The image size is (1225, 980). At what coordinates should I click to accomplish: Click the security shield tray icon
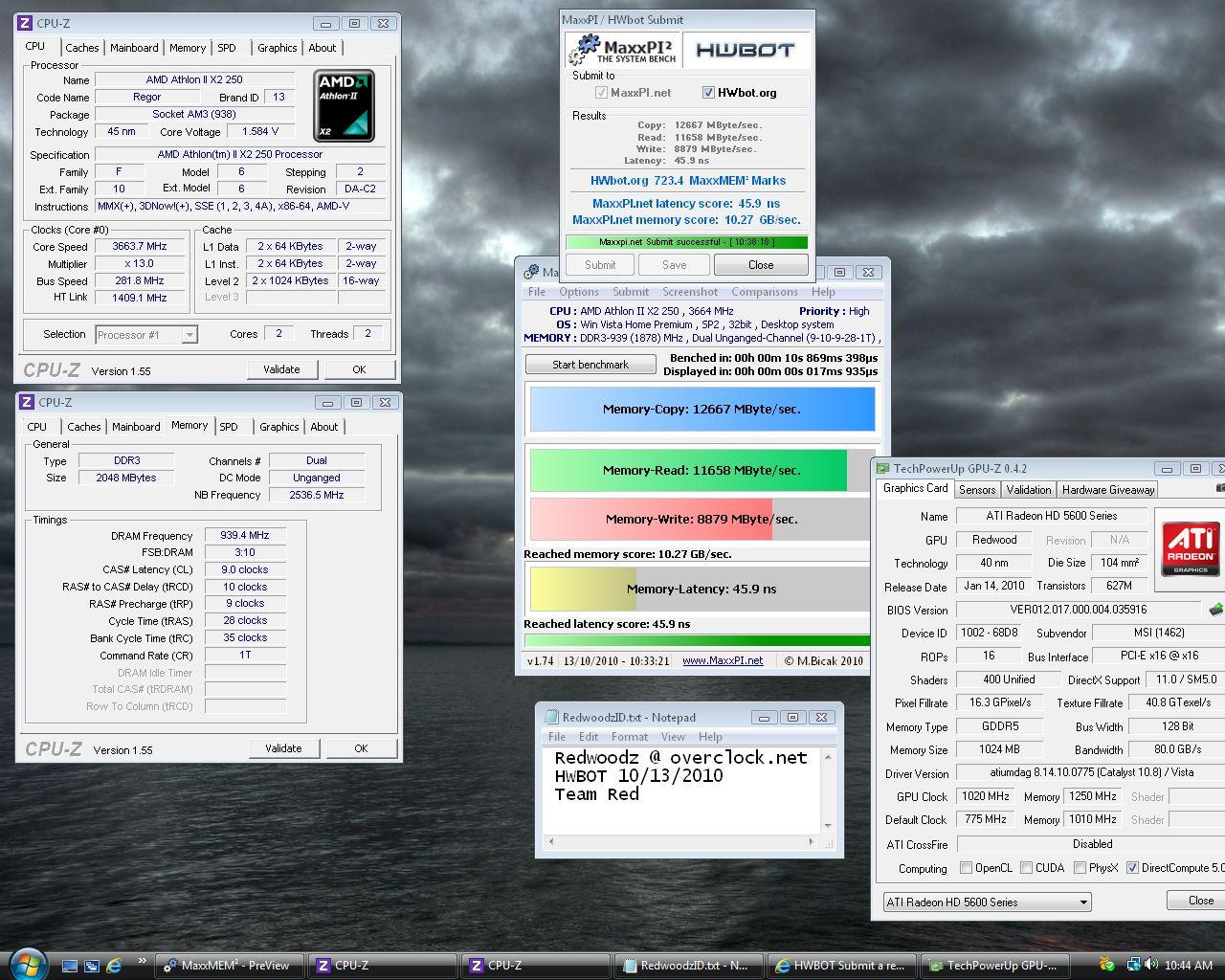point(1107,965)
